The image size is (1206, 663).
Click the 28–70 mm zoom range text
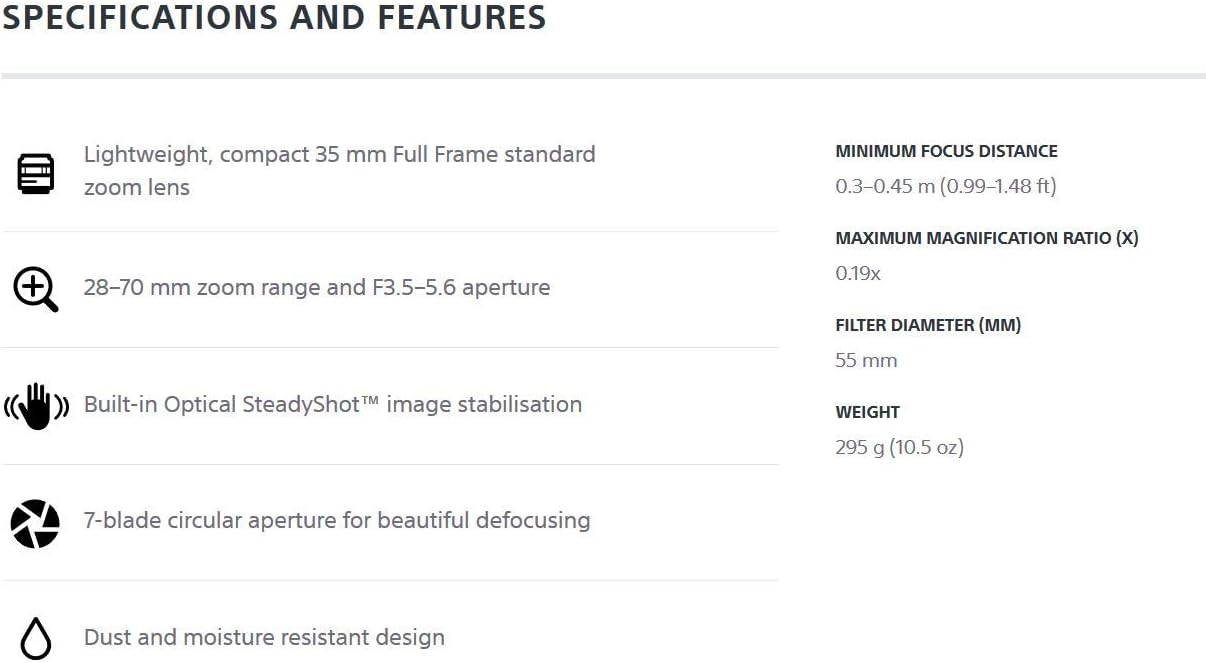(316, 288)
